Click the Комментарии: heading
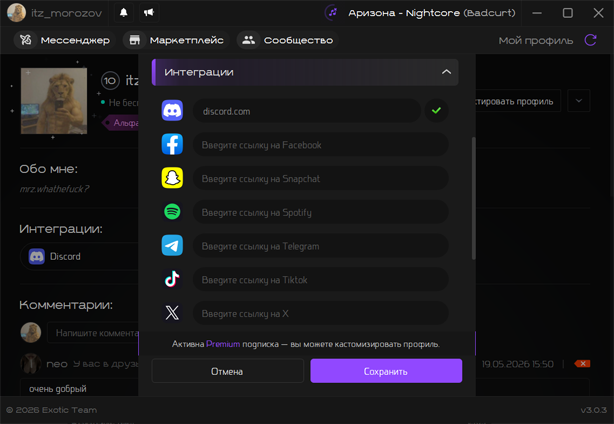 click(x=66, y=304)
